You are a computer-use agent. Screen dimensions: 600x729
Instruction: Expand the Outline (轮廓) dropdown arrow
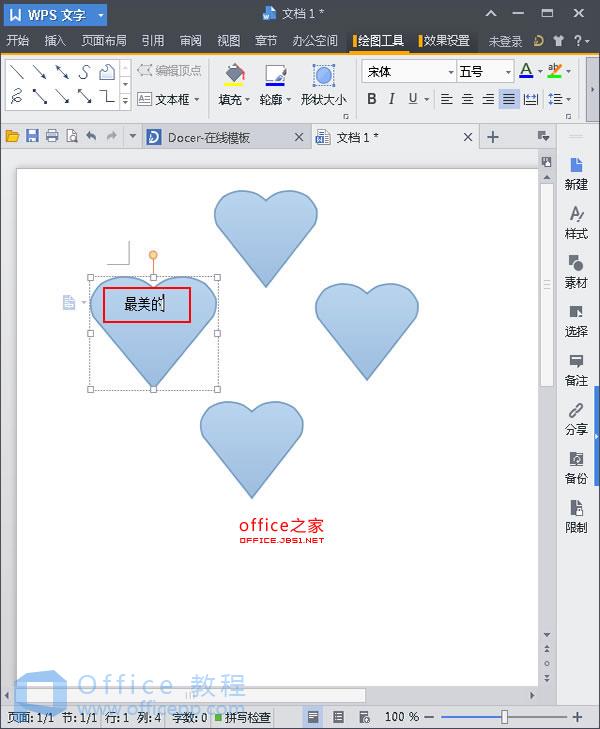point(289,99)
